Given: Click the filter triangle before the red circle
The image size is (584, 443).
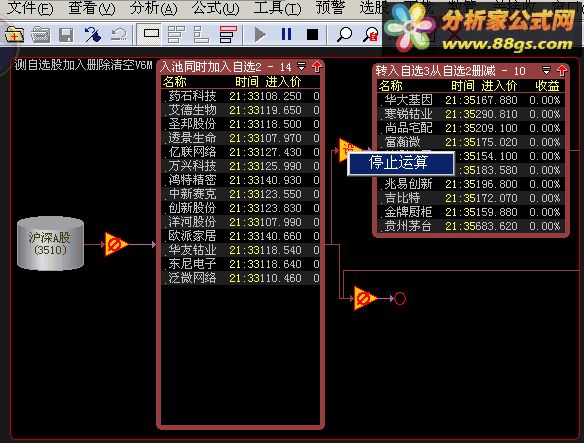Looking at the screenshot, I should click(x=365, y=298).
